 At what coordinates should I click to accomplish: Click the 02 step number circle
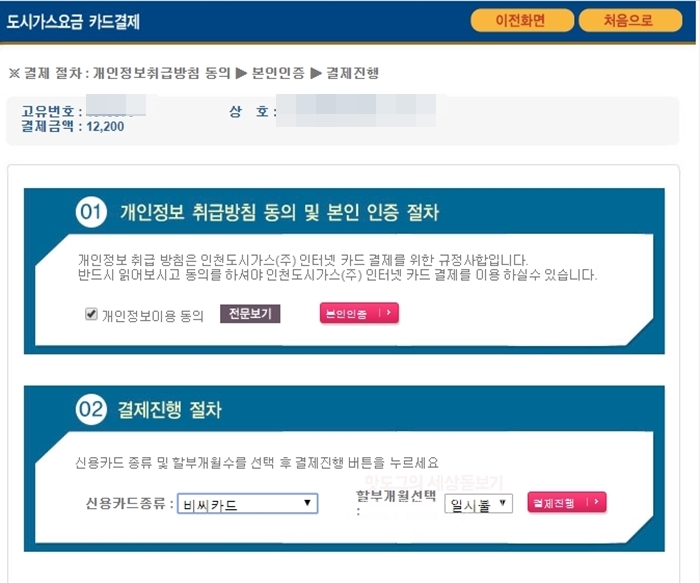point(91,409)
